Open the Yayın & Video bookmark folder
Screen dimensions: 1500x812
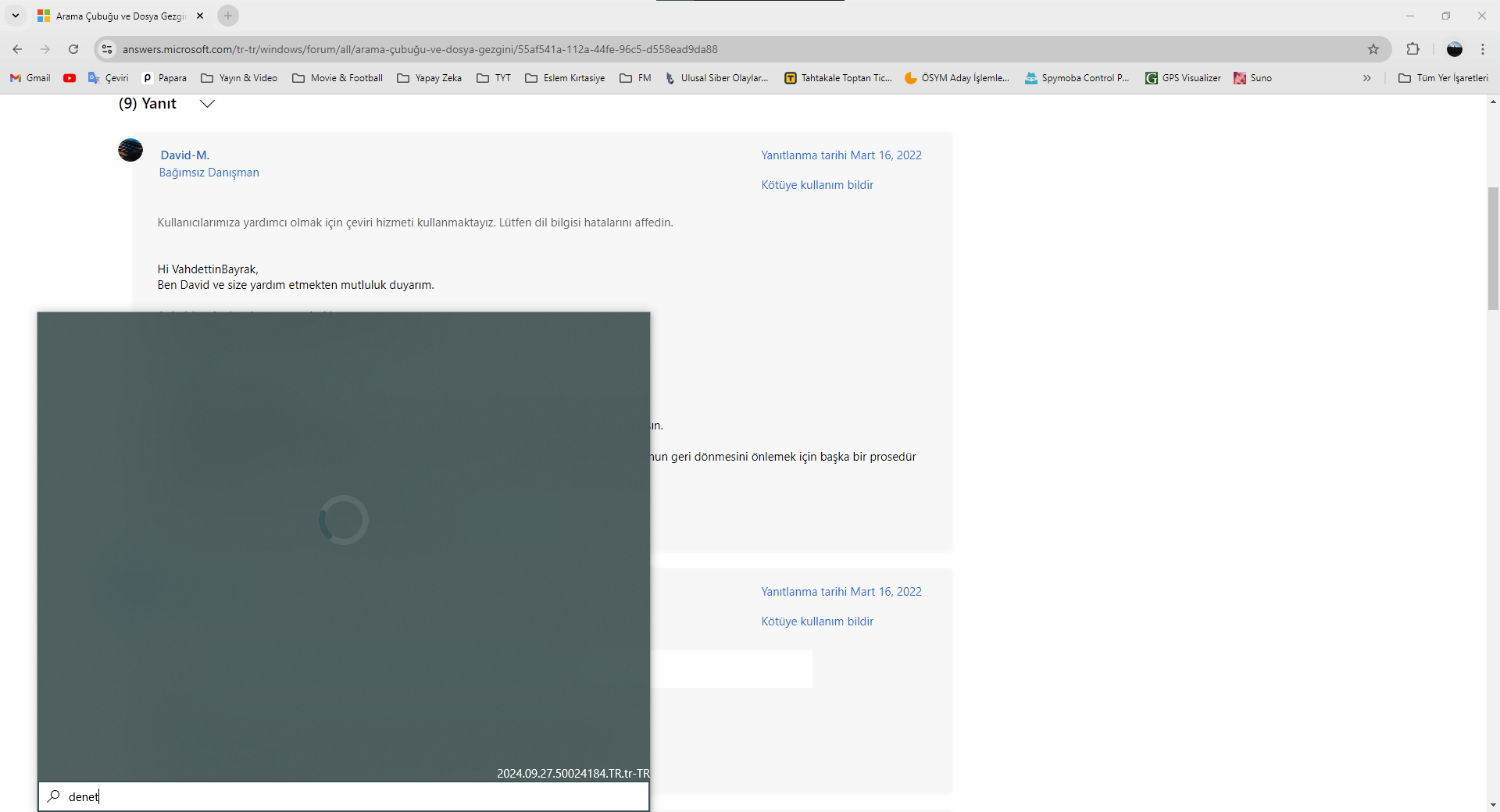pos(239,78)
